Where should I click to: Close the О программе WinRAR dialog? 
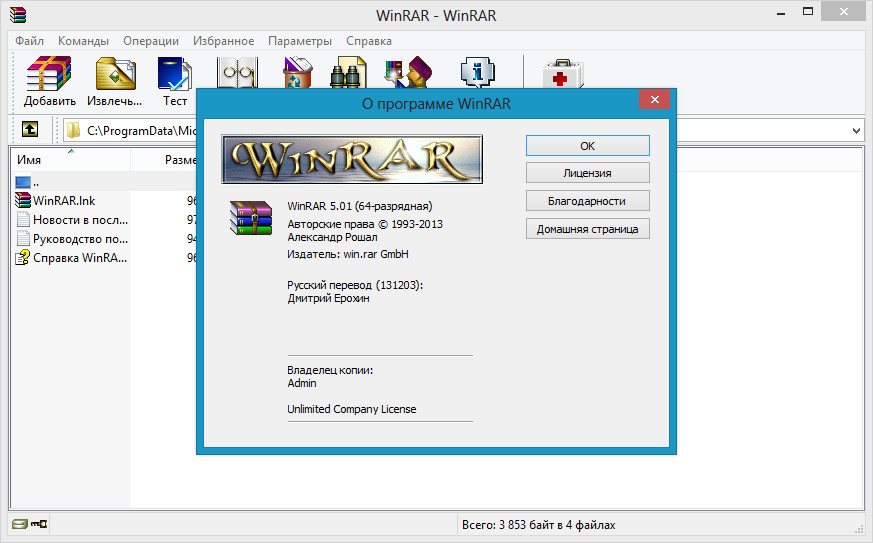click(655, 100)
